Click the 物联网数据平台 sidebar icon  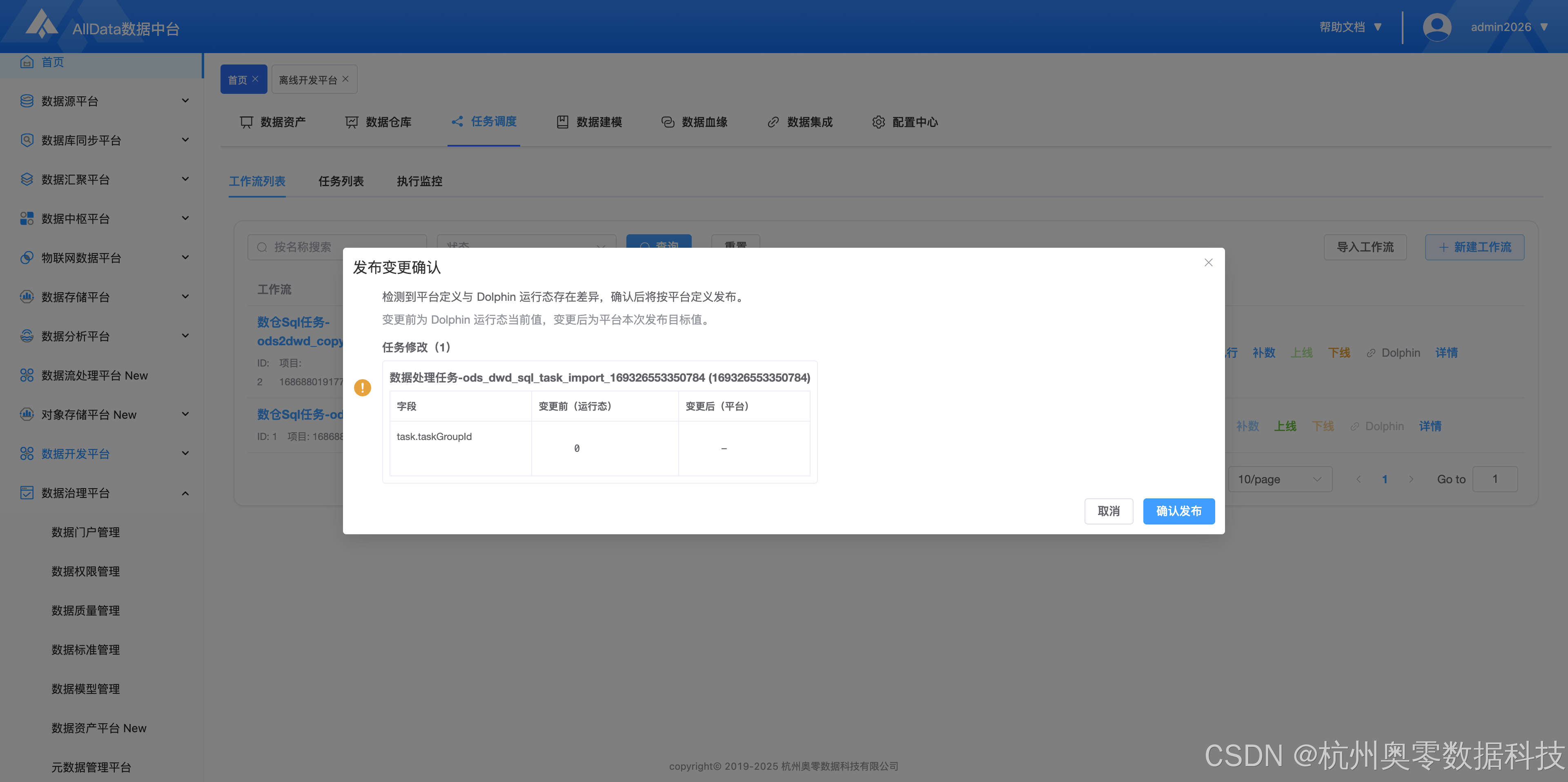[x=27, y=258]
